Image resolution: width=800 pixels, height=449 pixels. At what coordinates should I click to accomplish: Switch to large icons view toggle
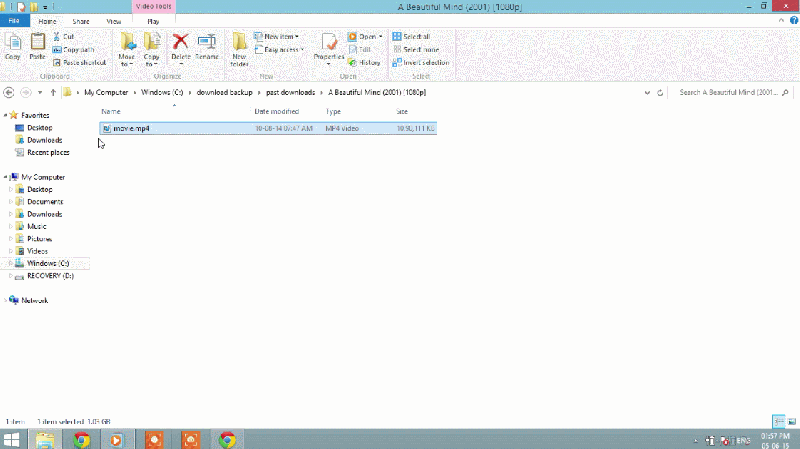pos(791,421)
